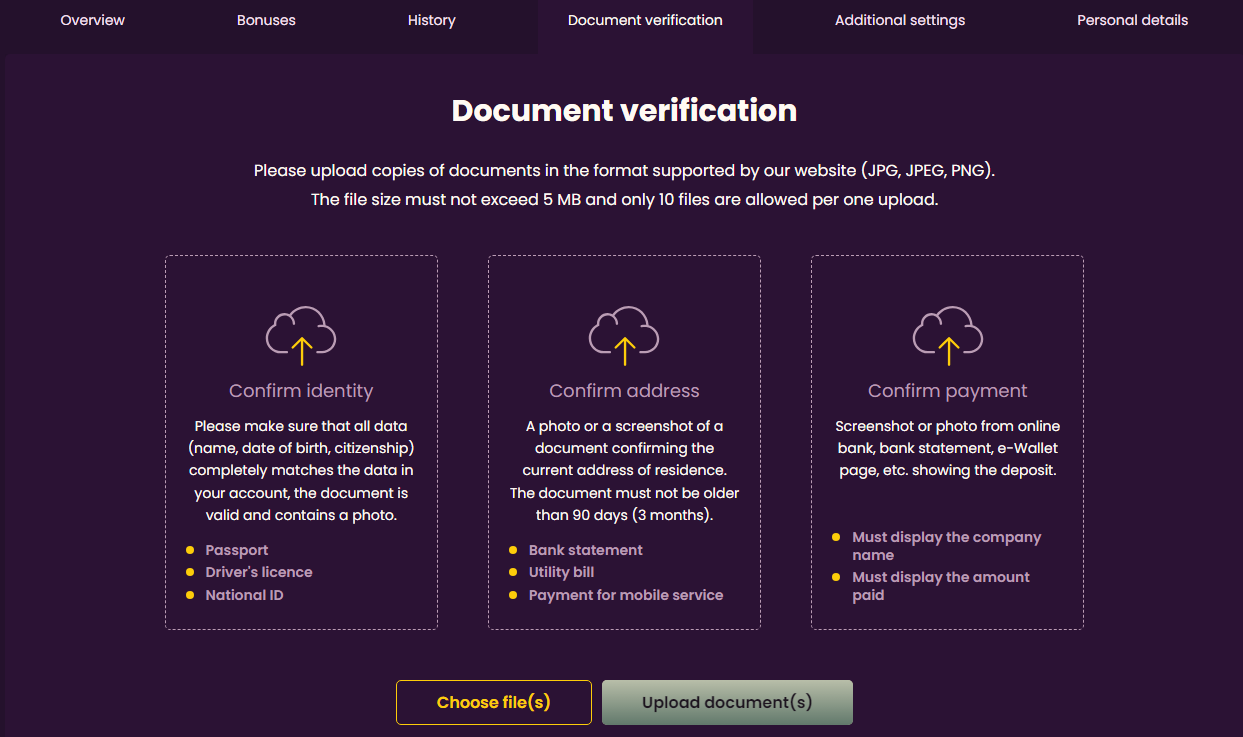
Task: Switch to the Overview tab
Action: tap(92, 20)
